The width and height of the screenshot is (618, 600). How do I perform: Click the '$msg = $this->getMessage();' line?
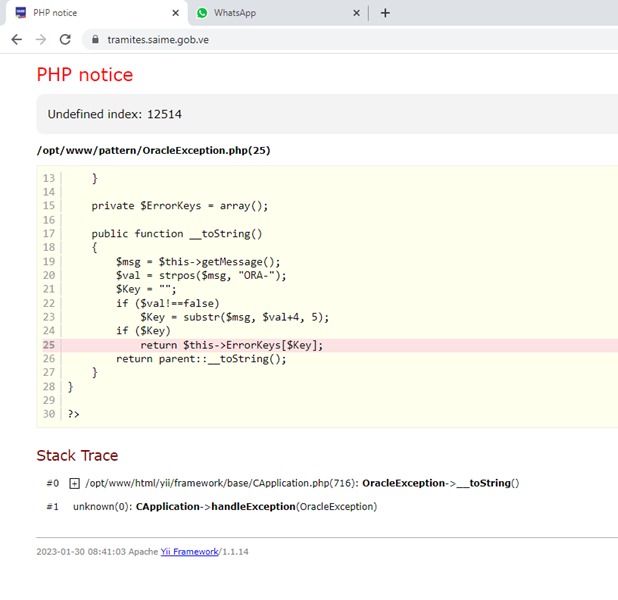point(198,262)
